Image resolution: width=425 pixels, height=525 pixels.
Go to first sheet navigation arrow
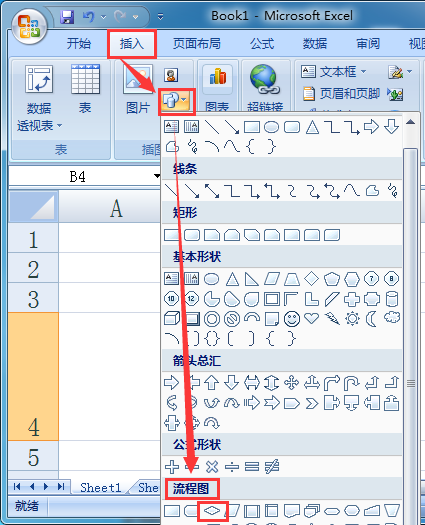click(x=17, y=486)
